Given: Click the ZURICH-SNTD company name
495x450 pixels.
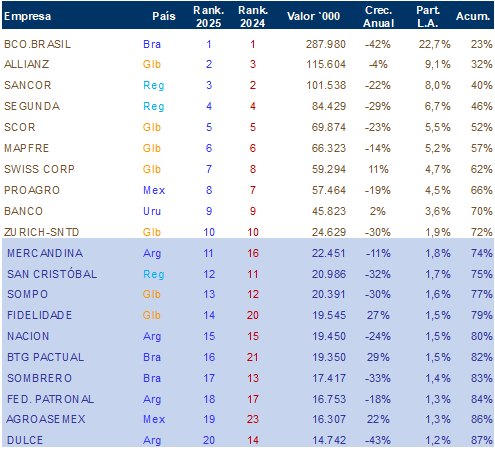Looking at the screenshot, I should coord(41,232).
